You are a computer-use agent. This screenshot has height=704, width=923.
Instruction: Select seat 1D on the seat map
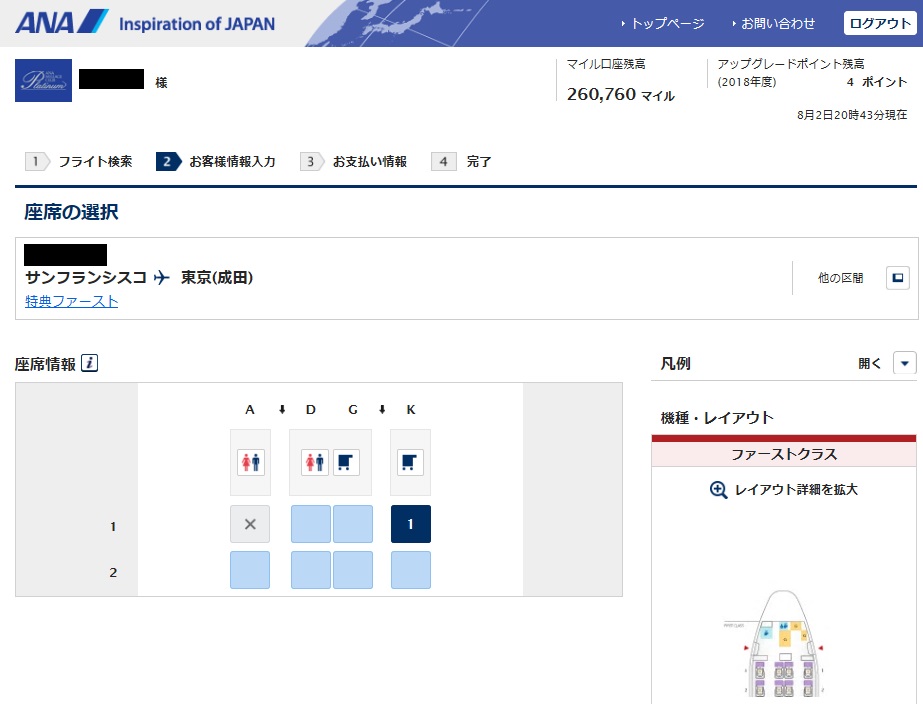click(311, 524)
